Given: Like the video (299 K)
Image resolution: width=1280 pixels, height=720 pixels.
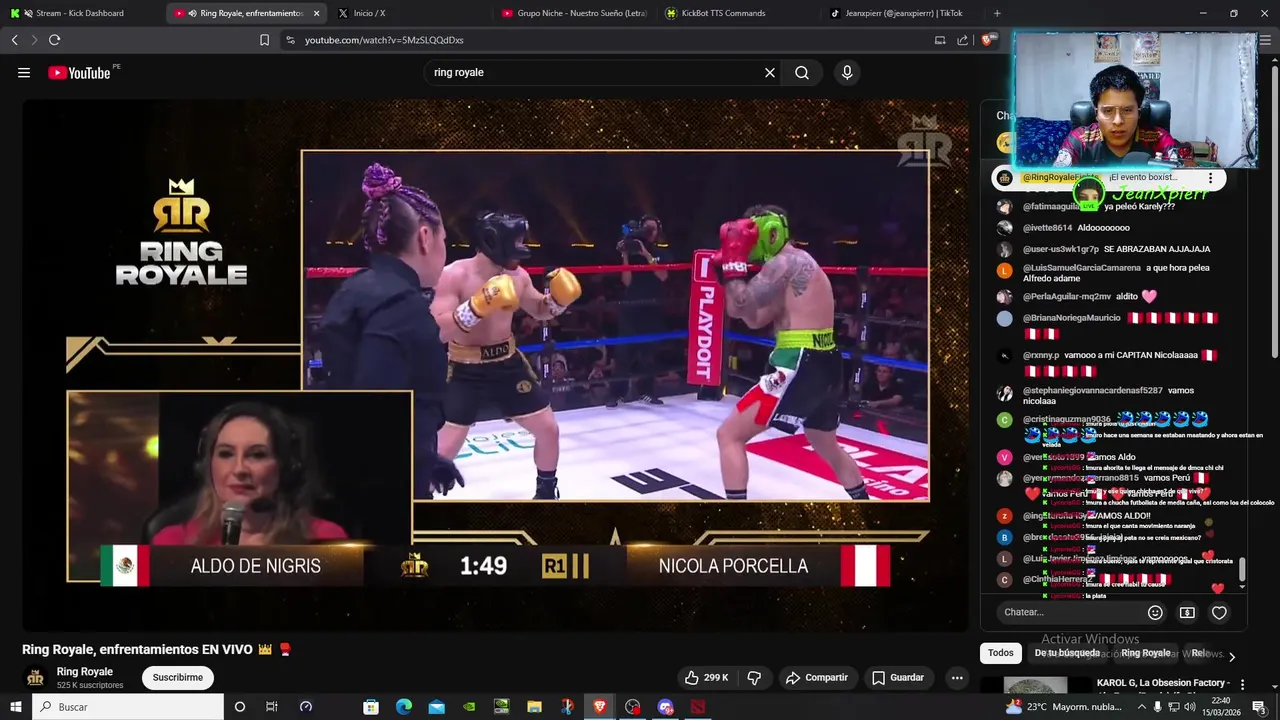Looking at the screenshot, I should (x=706, y=677).
